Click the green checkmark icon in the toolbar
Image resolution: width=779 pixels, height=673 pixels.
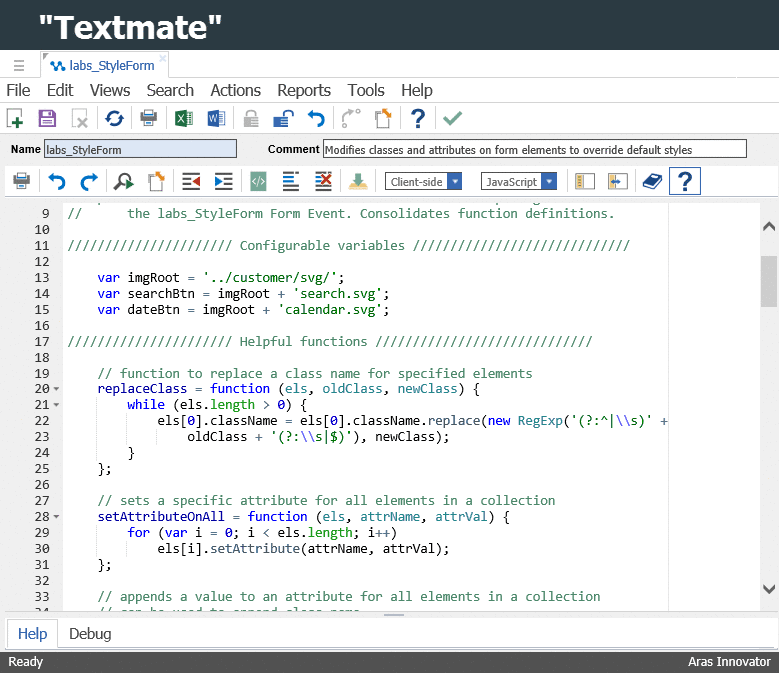(x=453, y=119)
